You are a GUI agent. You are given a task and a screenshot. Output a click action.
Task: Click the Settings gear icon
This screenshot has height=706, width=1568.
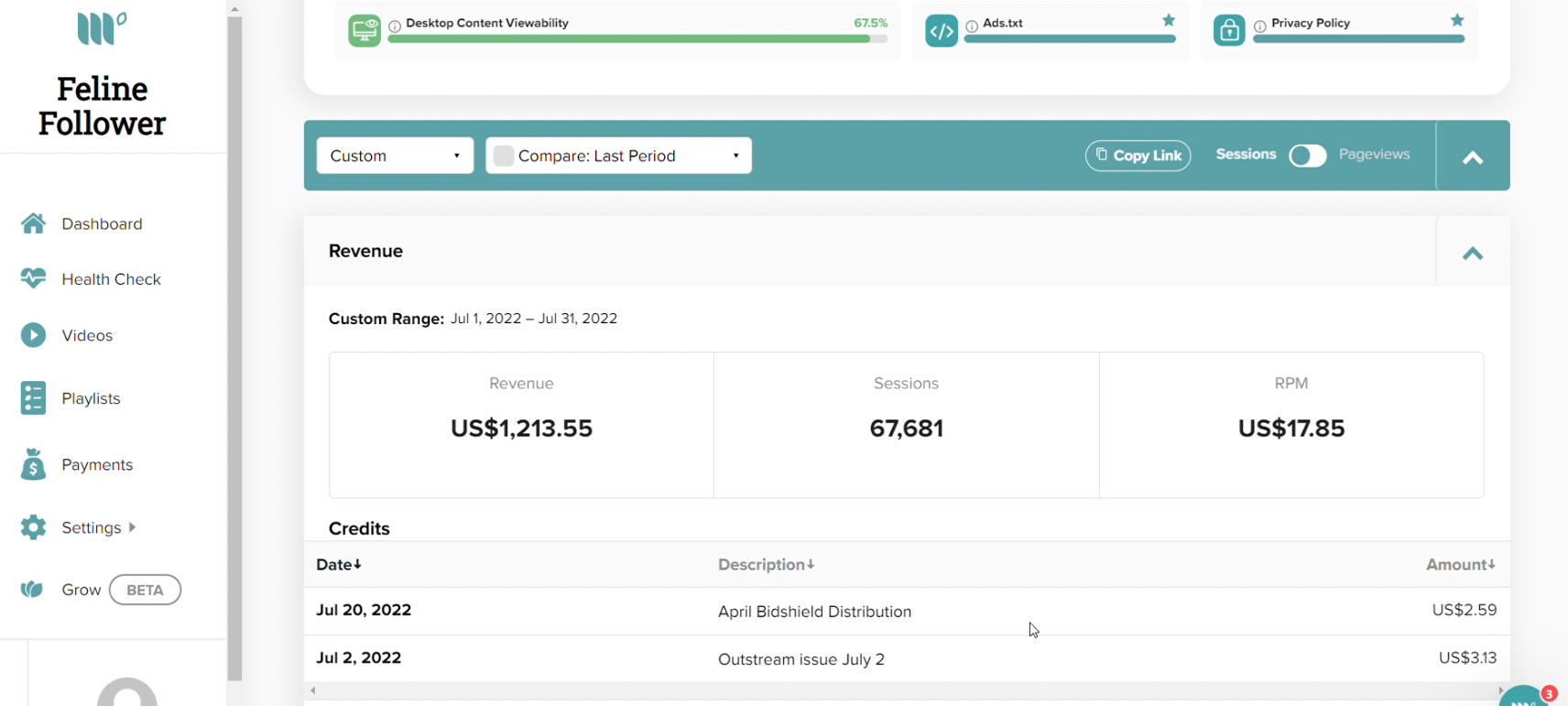34,527
